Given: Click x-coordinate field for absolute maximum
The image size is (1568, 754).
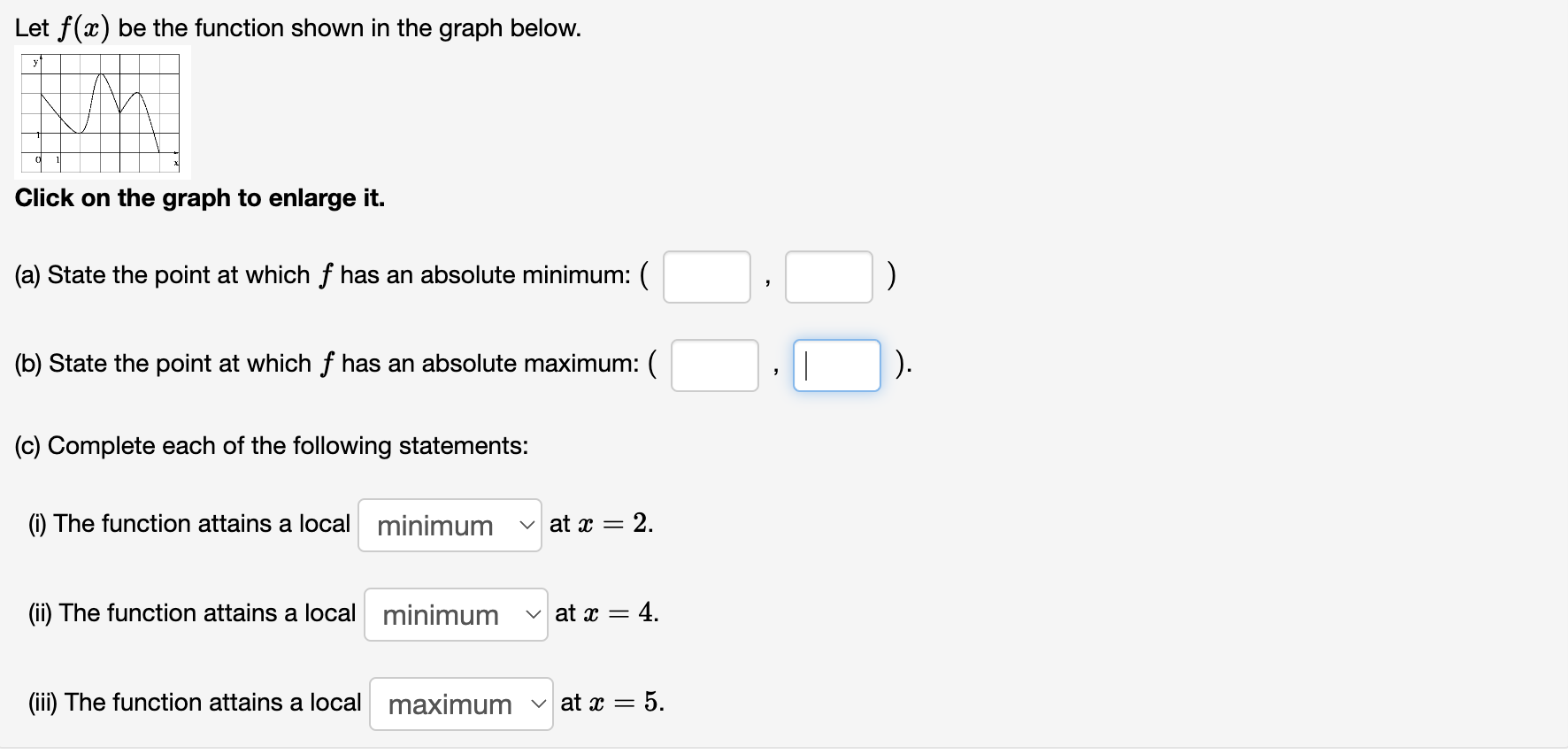Looking at the screenshot, I should pos(713,365).
